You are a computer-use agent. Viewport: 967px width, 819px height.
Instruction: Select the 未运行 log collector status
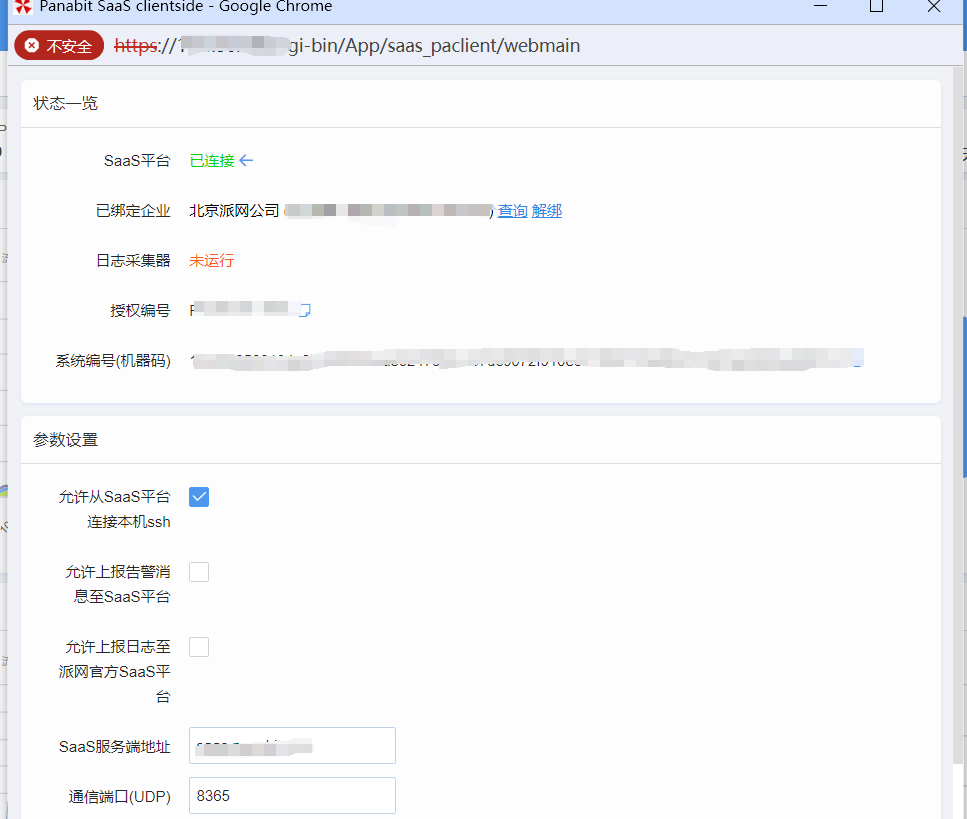tap(212, 261)
